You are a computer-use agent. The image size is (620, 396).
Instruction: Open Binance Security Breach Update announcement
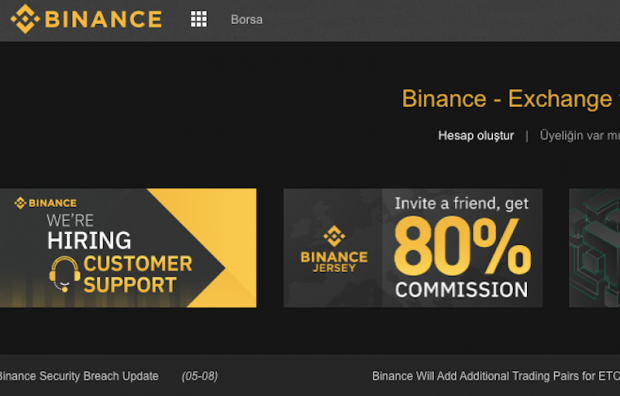(79, 376)
